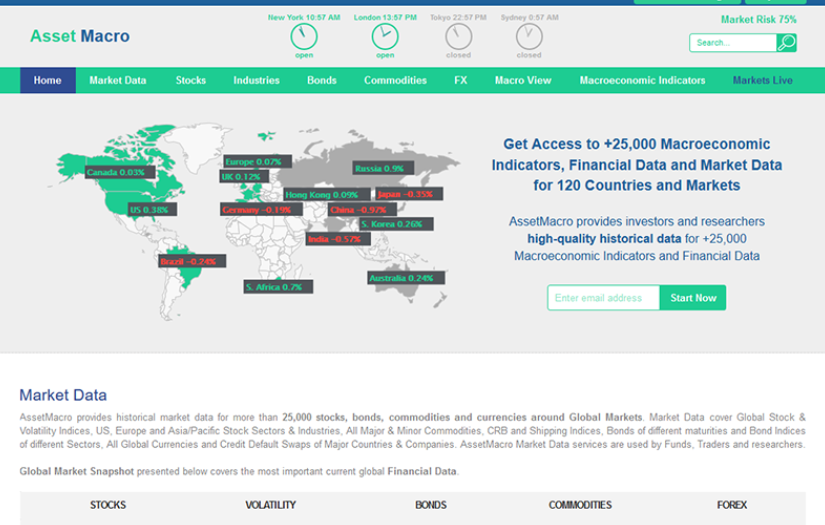Click the India -0.57% map label
This screenshot has height=525, width=825.
click(338, 239)
